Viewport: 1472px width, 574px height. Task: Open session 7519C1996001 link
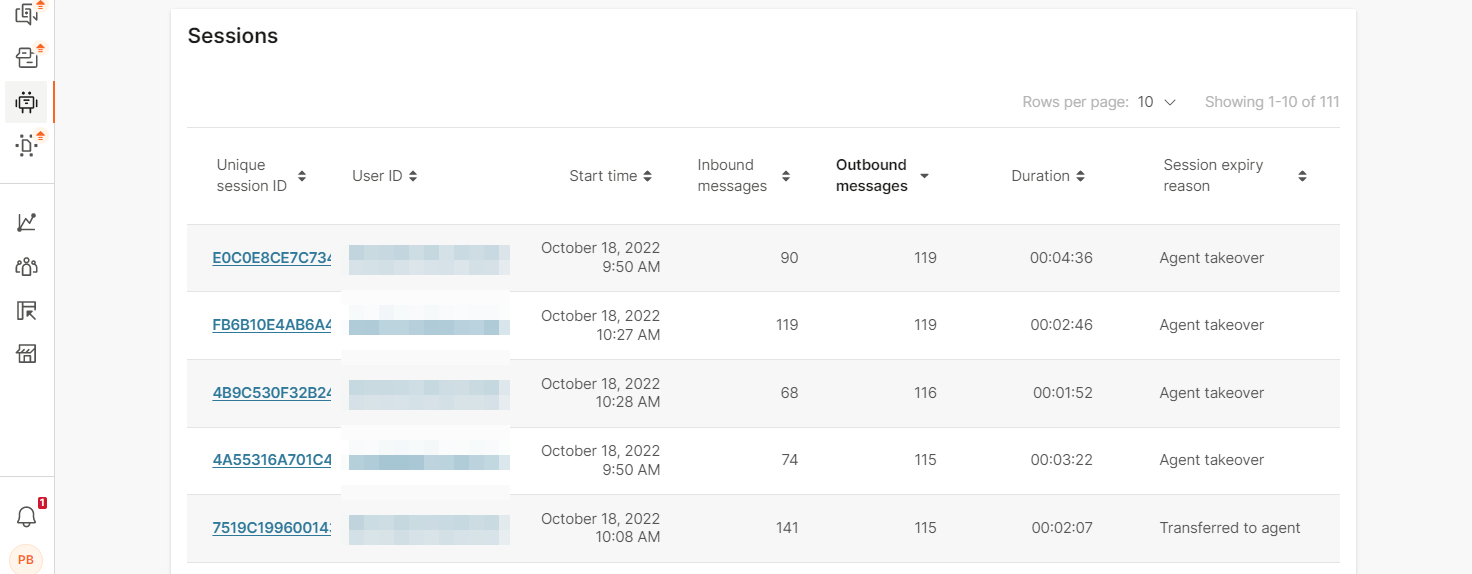(272, 528)
